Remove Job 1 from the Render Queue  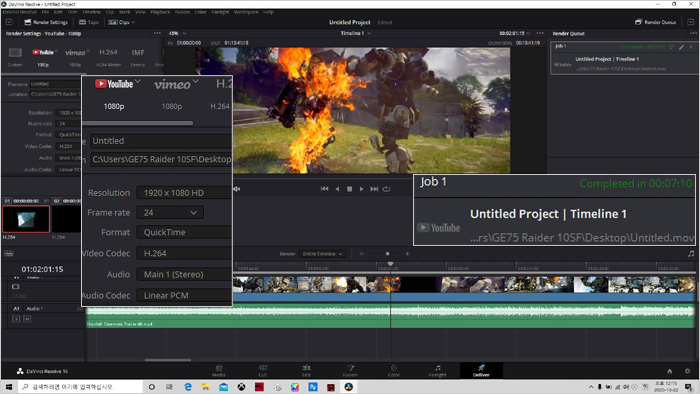click(691, 47)
